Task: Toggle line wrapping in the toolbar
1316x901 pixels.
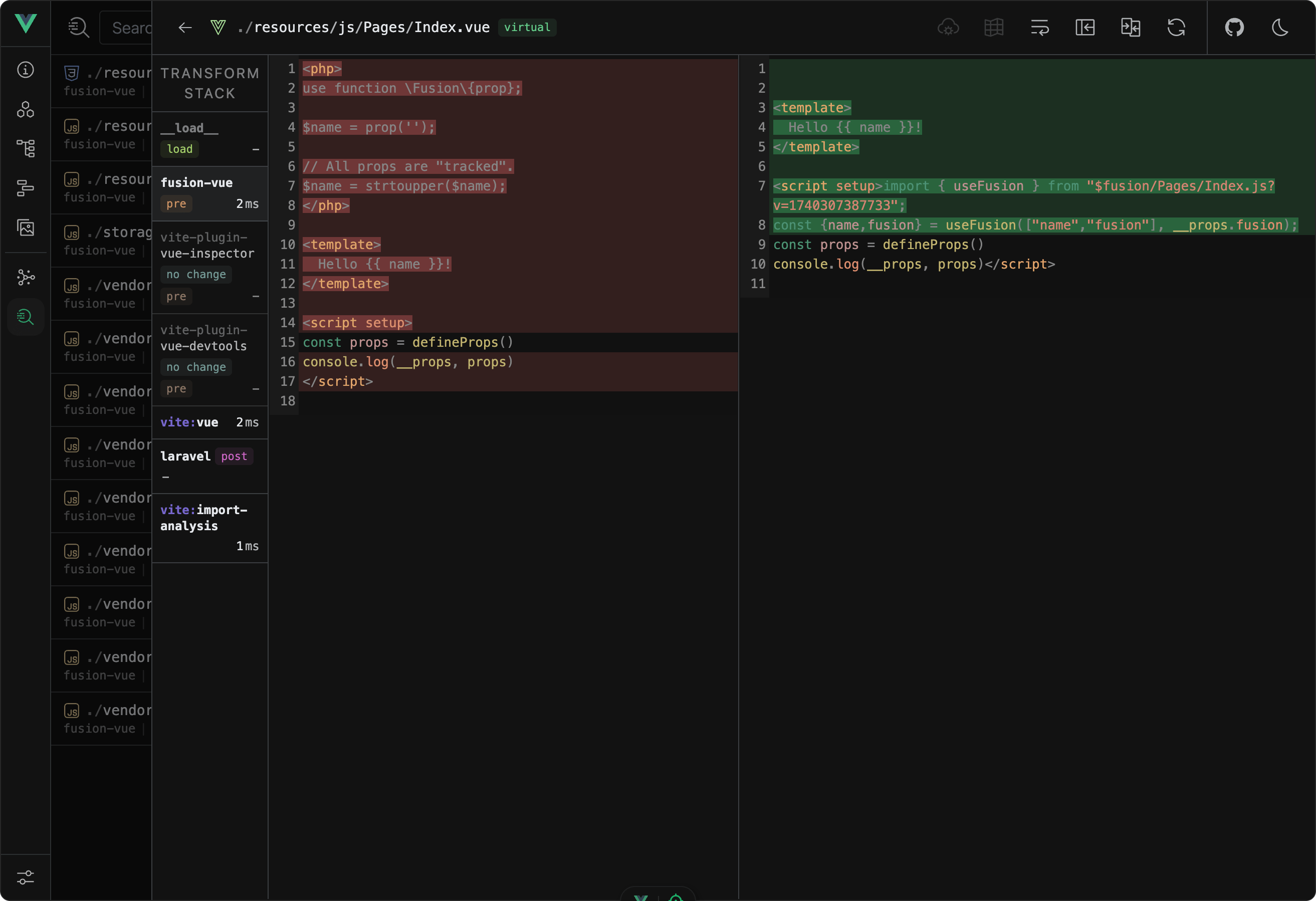Action: point(1040,28)
